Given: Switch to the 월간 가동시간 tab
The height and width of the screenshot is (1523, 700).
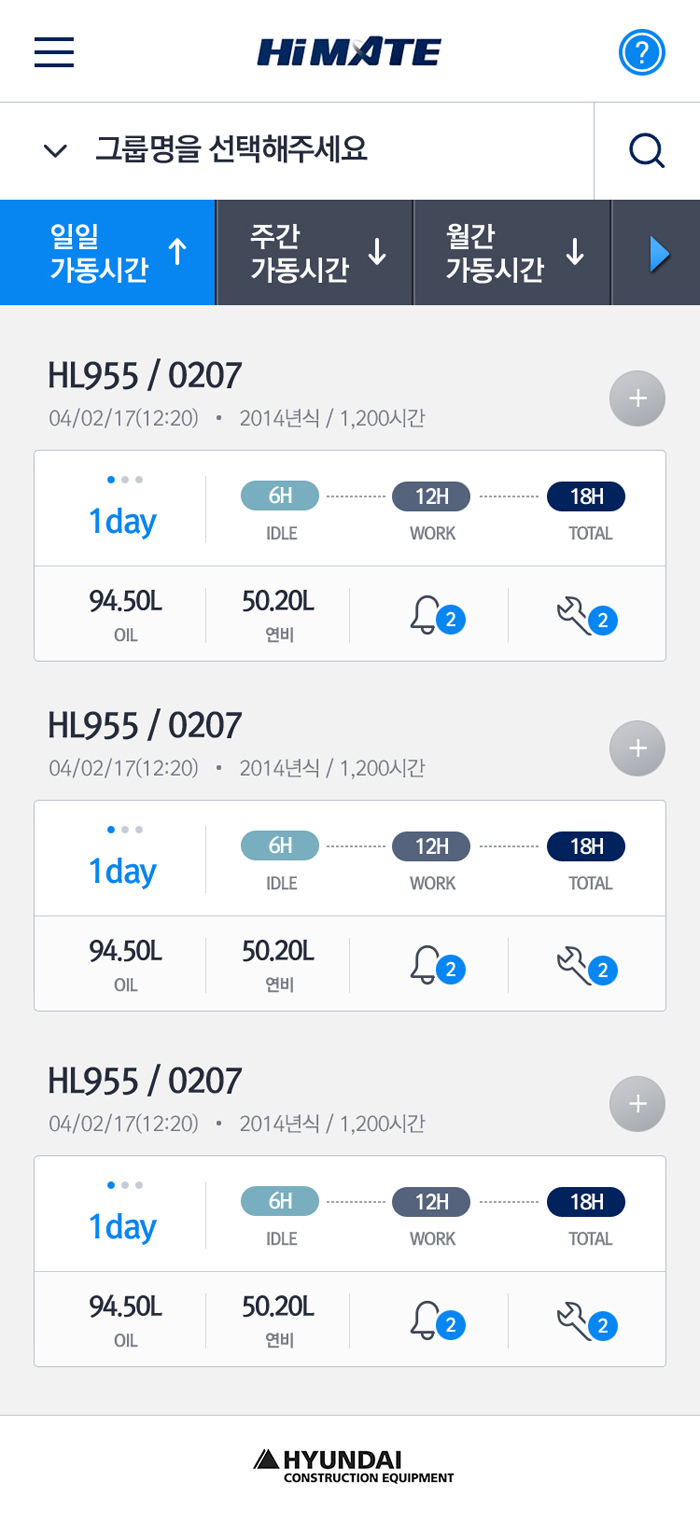Looking at the screenshot, I should point(512,253).
